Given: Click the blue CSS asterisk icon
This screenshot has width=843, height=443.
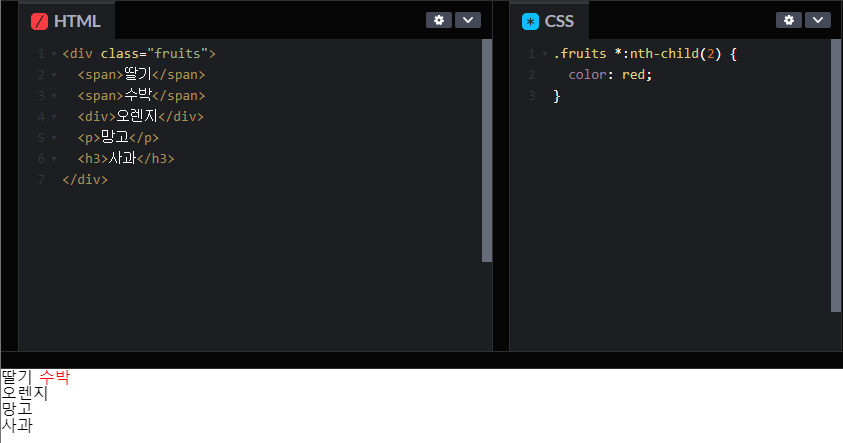Looking at the screenshot, I should (x=530, y=22).
